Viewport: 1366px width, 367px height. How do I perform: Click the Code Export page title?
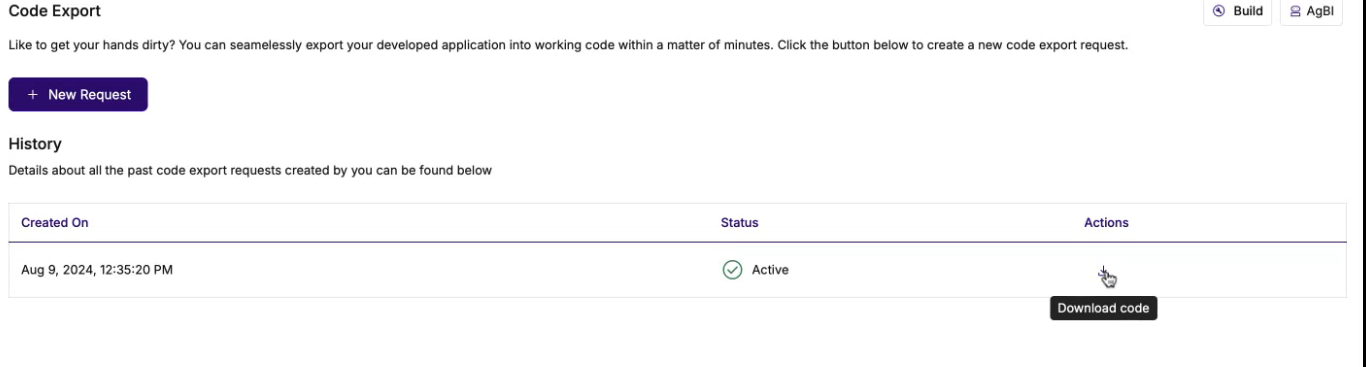(54, 11)
